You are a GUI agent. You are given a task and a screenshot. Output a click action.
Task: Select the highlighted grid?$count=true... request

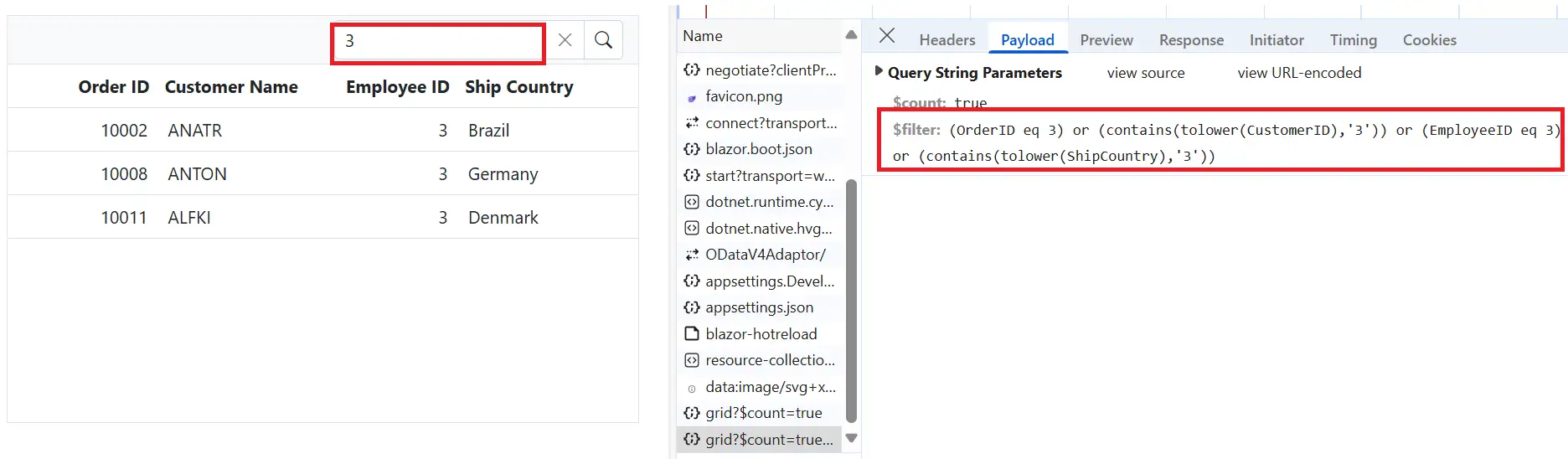(x=760, y=440)
